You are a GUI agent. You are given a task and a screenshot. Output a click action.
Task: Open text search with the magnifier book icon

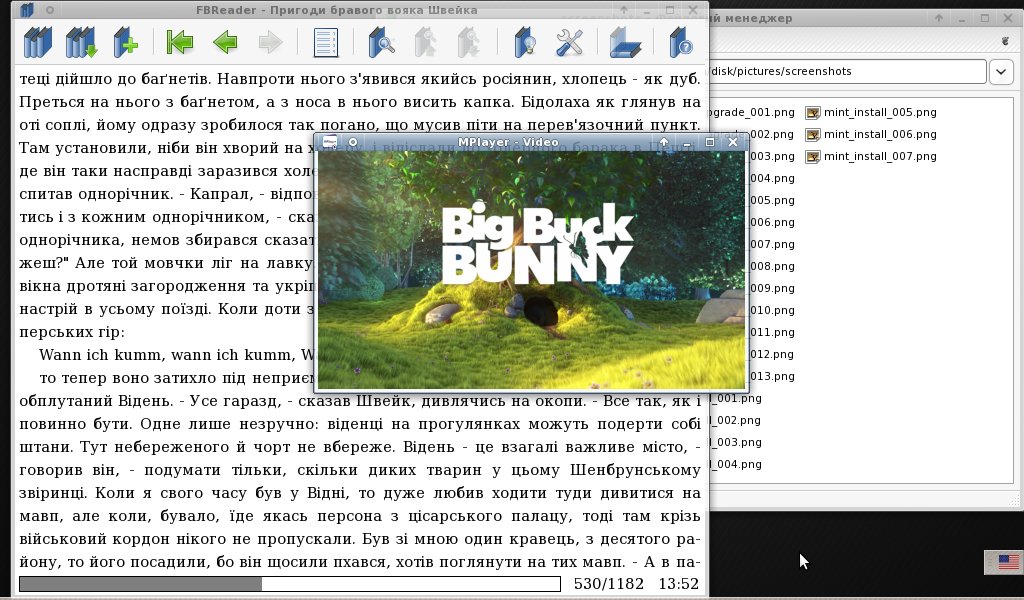[381, 43]
